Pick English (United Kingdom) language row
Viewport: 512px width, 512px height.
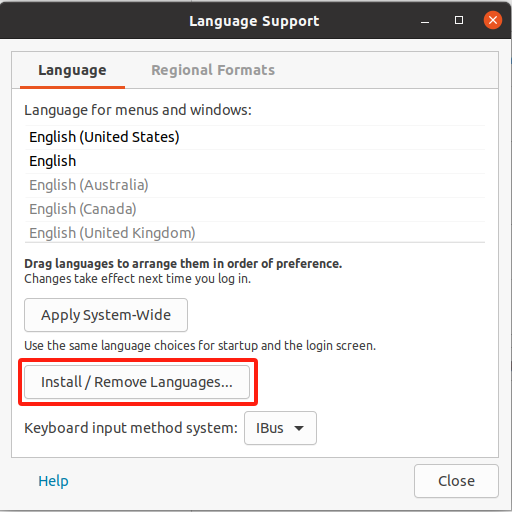[255, 232]
